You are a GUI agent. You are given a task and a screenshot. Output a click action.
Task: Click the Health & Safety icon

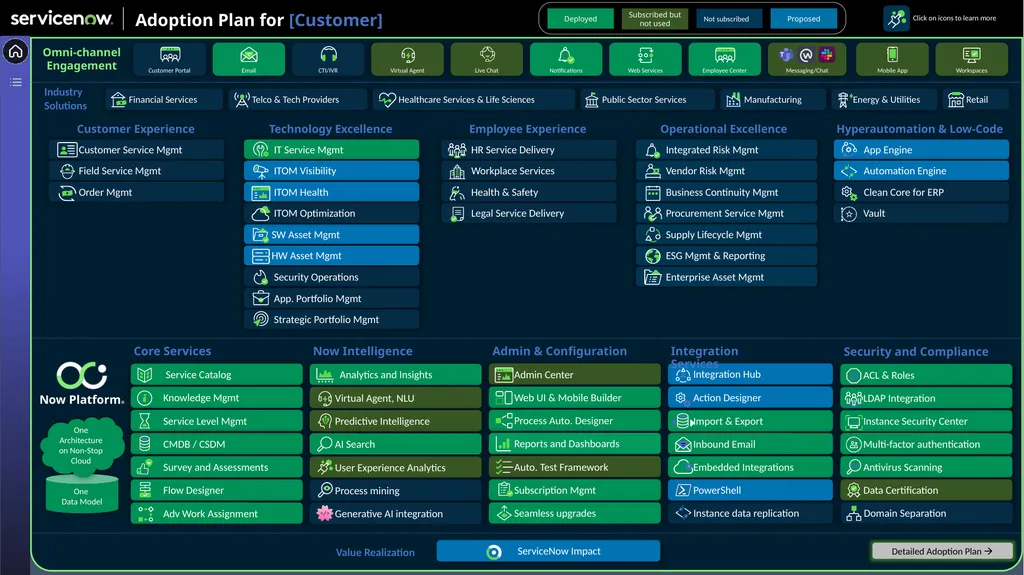coord(457,192)
